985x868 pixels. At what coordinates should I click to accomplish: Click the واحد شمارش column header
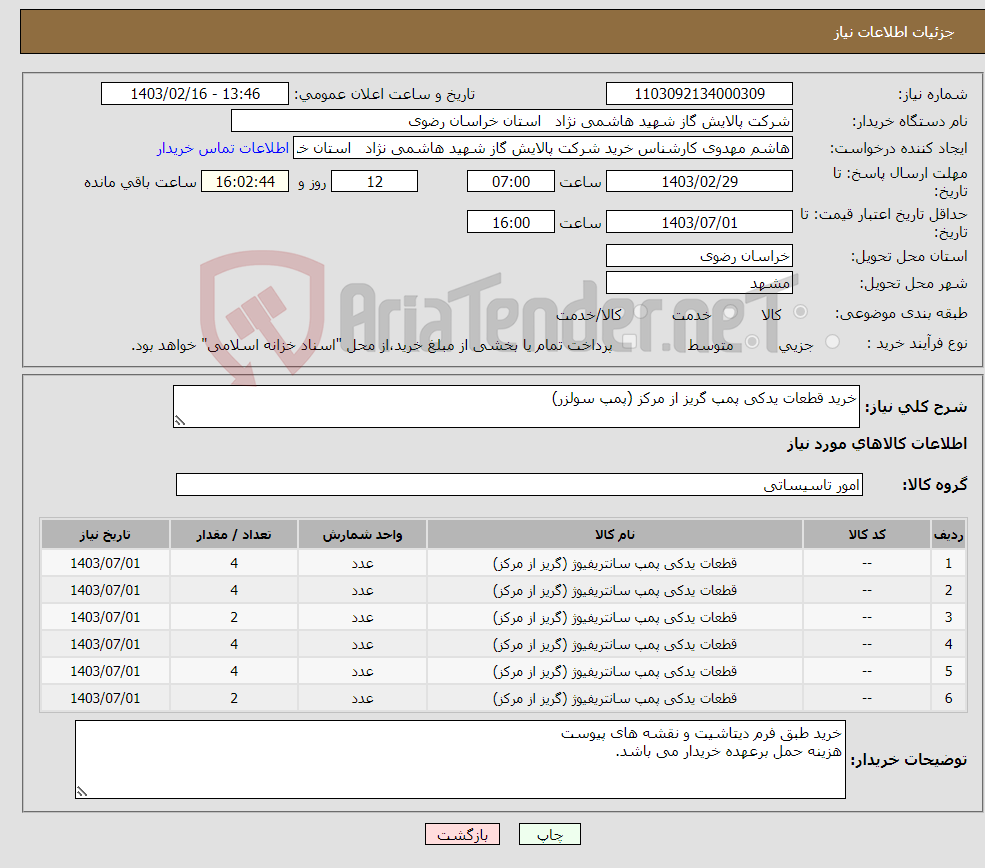coord(362,534)
